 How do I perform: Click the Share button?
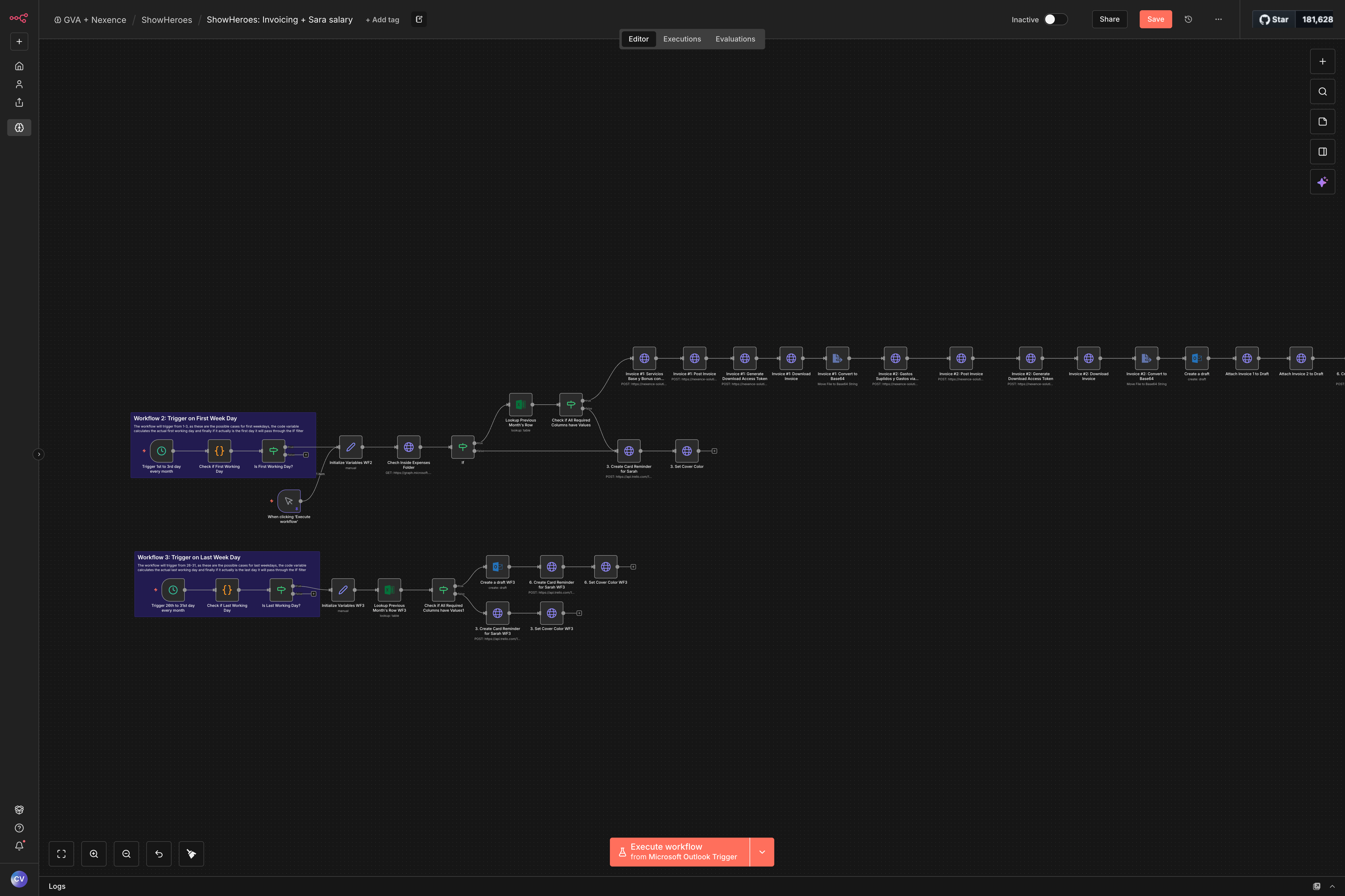[x=1109, y=20]
